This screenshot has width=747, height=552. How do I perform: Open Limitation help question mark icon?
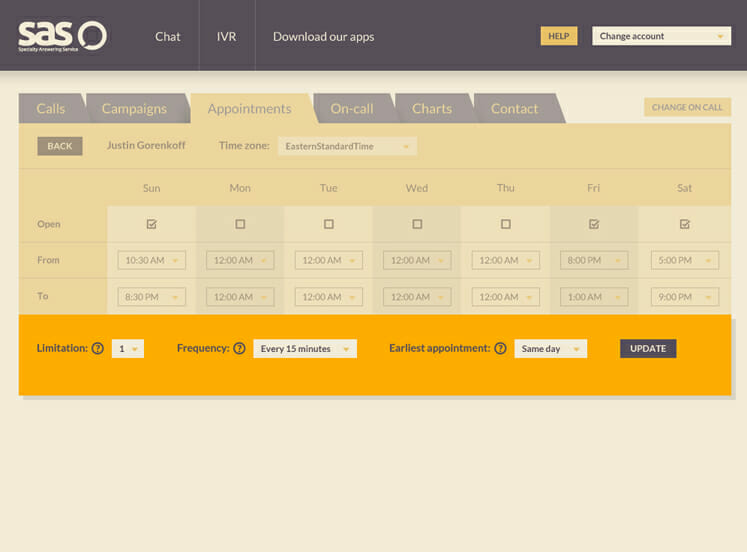pos(98,349)
